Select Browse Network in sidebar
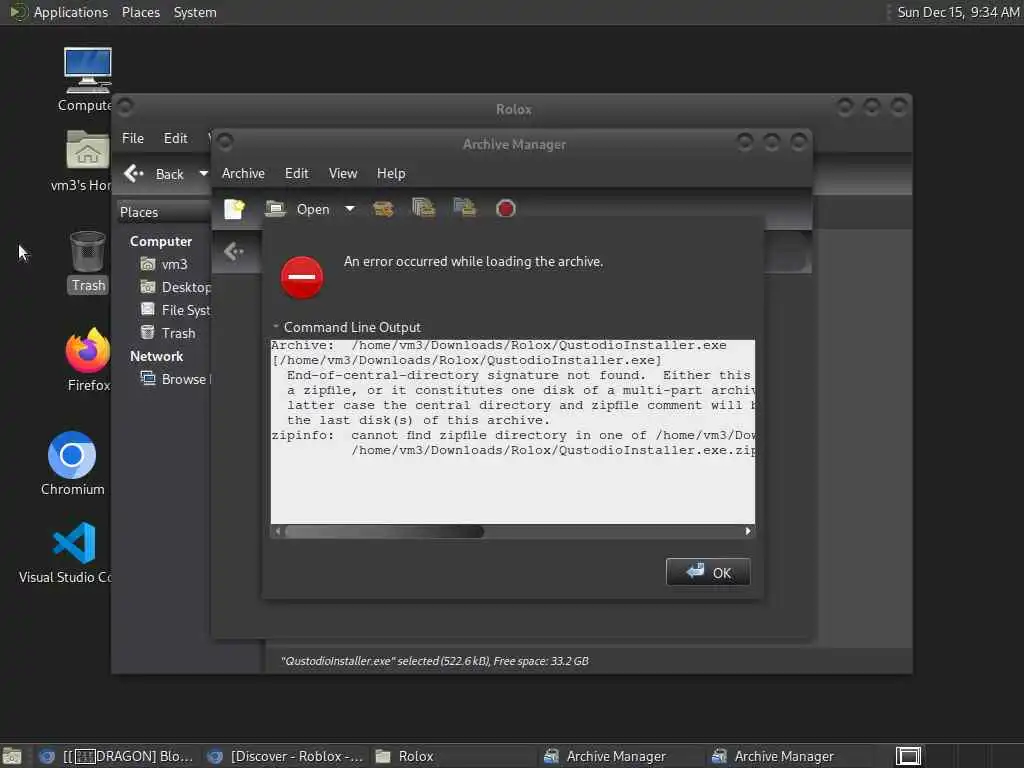 coord(175,379)
